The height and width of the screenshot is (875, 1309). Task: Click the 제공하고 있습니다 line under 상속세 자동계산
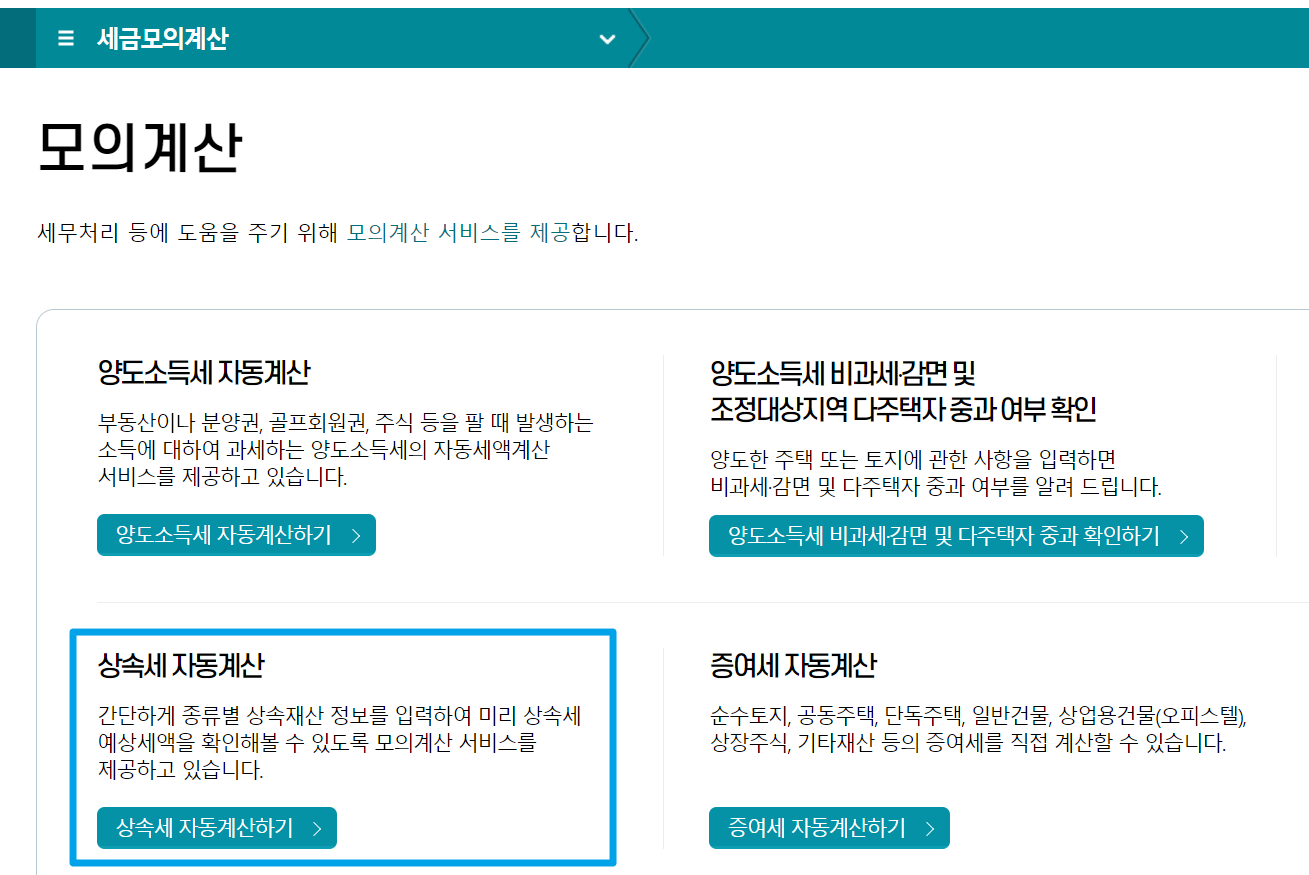[x=181, y=771]
